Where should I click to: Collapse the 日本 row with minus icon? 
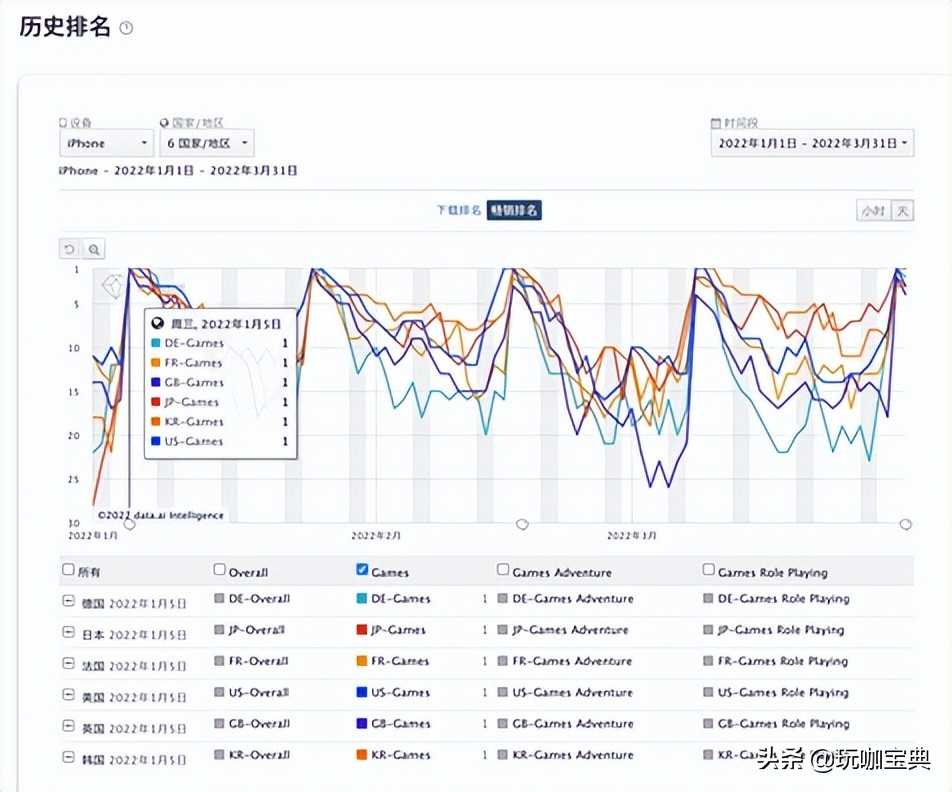(x=69, y=632)
